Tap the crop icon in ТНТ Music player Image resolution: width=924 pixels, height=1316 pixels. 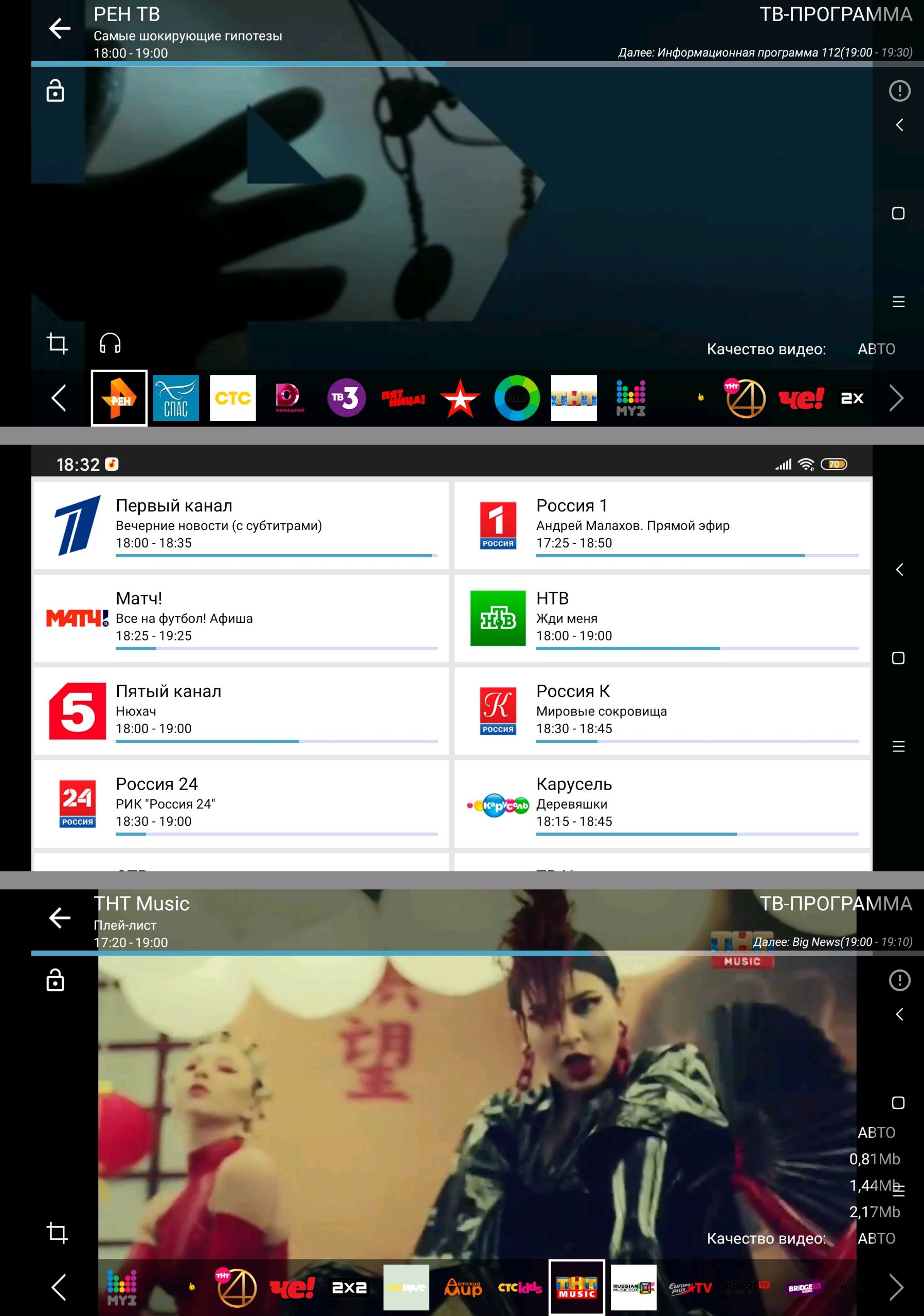click(x=57, y=1233)
